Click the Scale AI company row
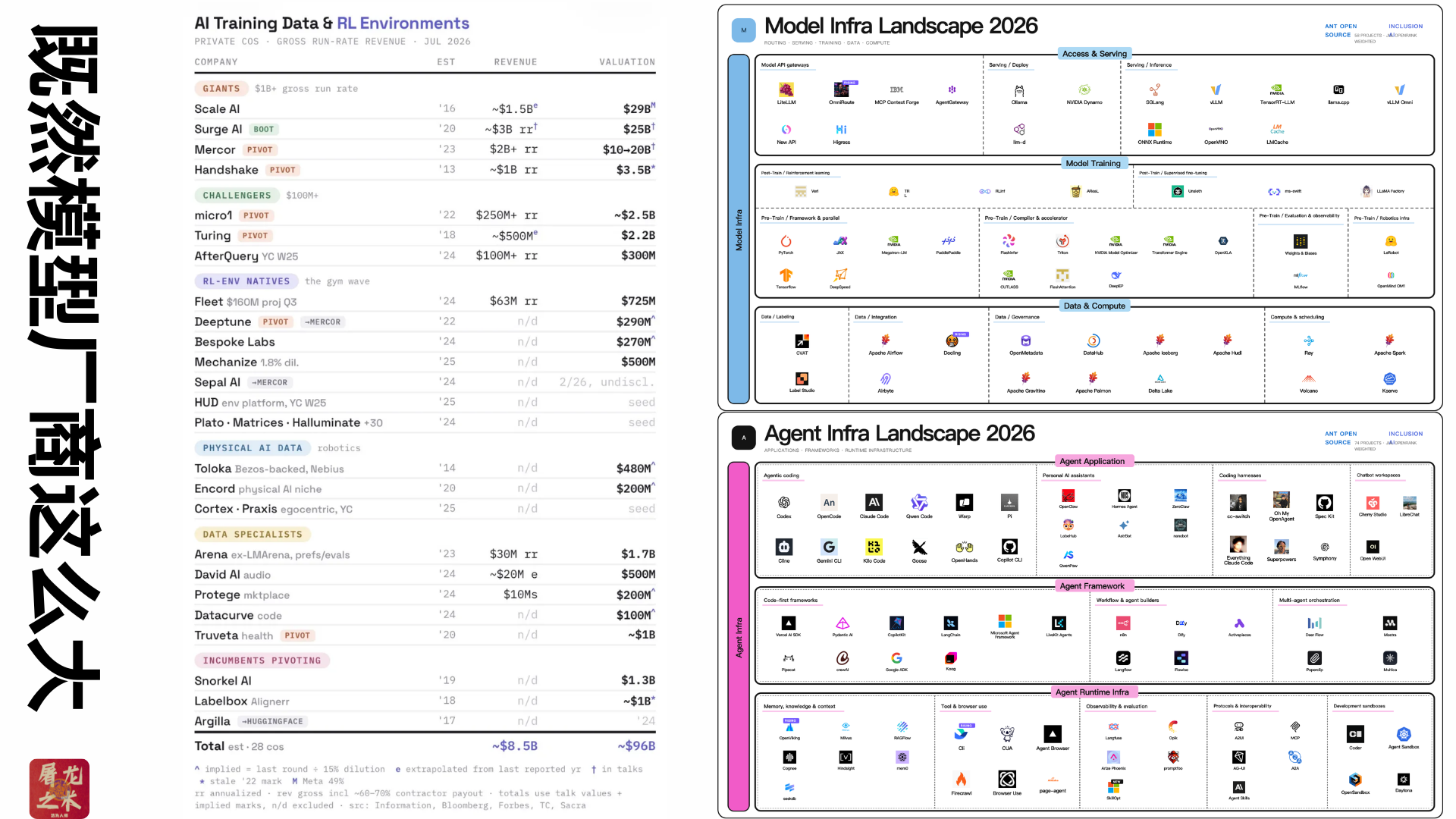Screen dimensions: 1456x819 425,109
